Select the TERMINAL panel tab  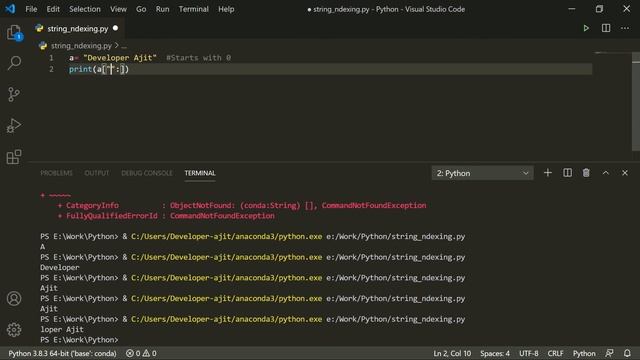200,173
